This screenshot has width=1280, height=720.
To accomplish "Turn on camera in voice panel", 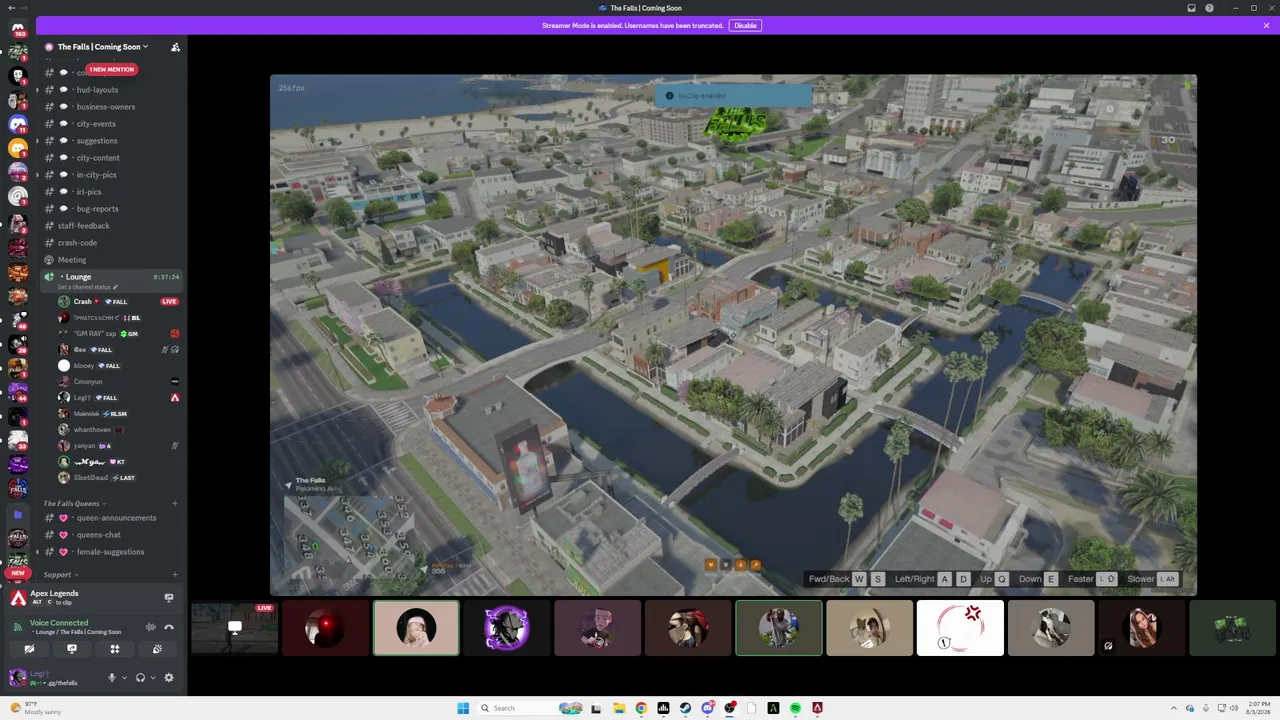I will (x=29, y=649).
